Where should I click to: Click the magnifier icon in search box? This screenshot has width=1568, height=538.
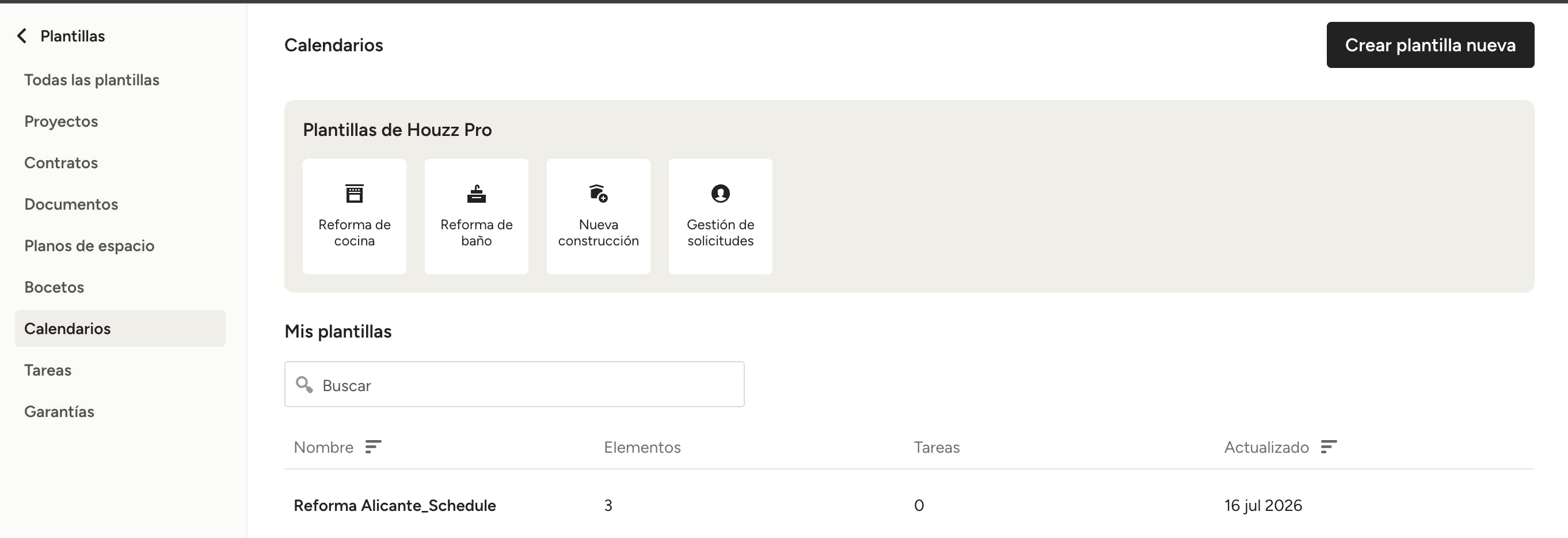pos(304,384)
